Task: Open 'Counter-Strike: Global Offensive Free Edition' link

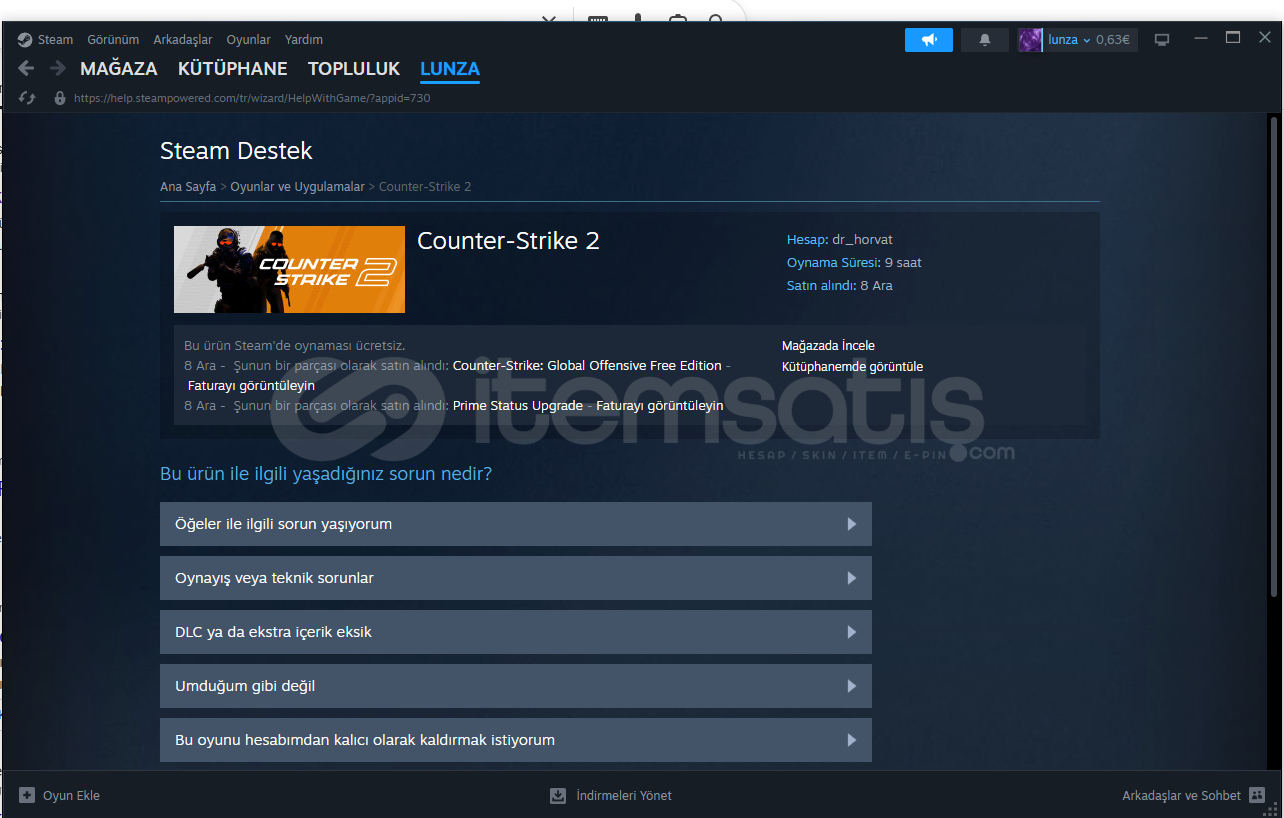Action: [x=587, y=366]
